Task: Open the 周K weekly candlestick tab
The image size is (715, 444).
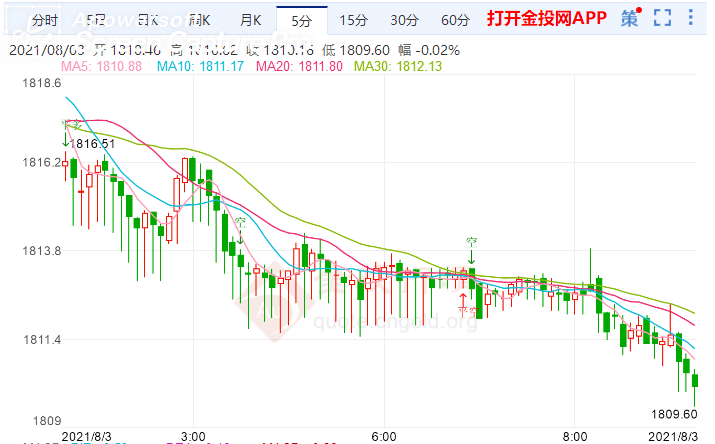Action: (x=199, y=21)
